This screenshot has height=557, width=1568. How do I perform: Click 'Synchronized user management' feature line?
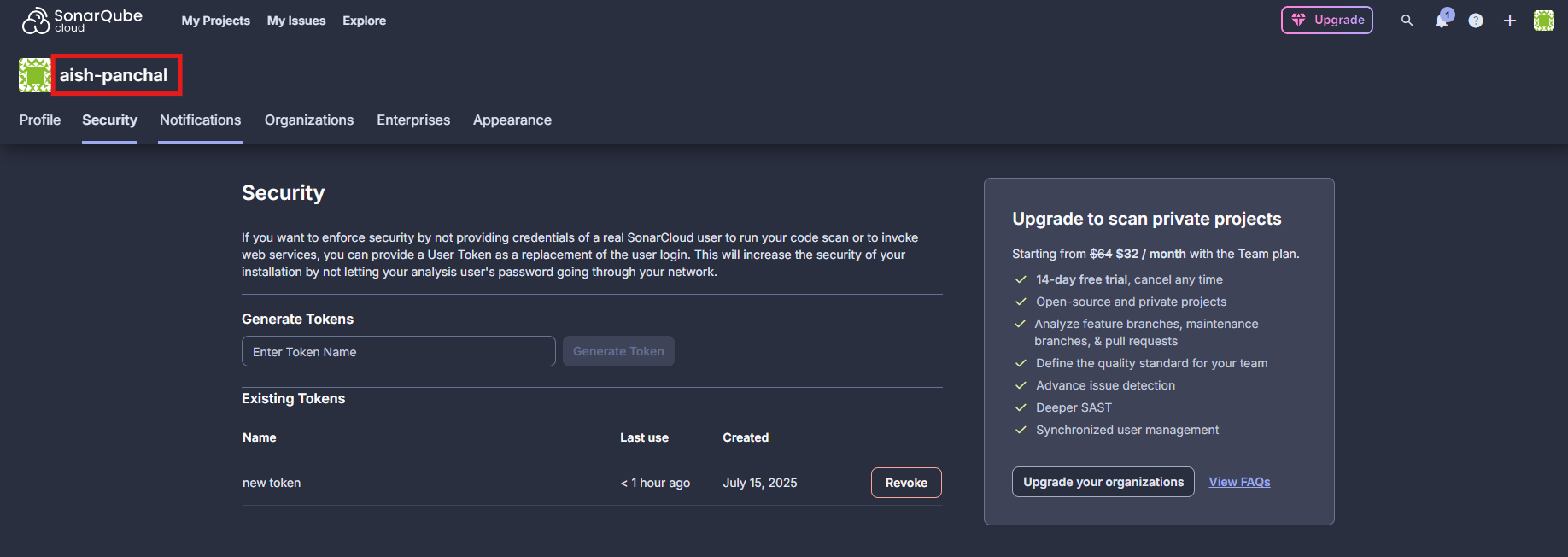pos(1127,430)
